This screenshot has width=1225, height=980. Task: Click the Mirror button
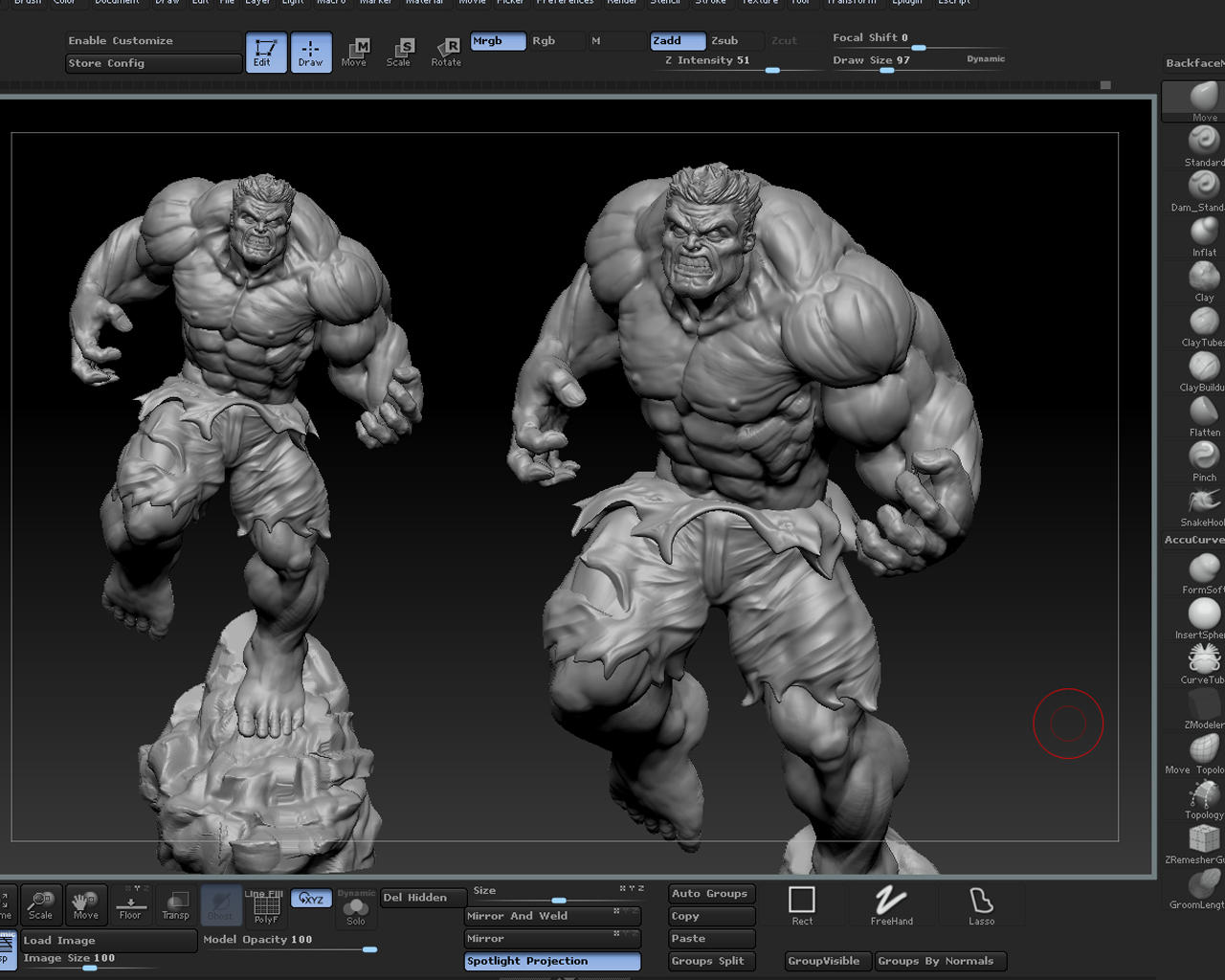coord(552,939)
